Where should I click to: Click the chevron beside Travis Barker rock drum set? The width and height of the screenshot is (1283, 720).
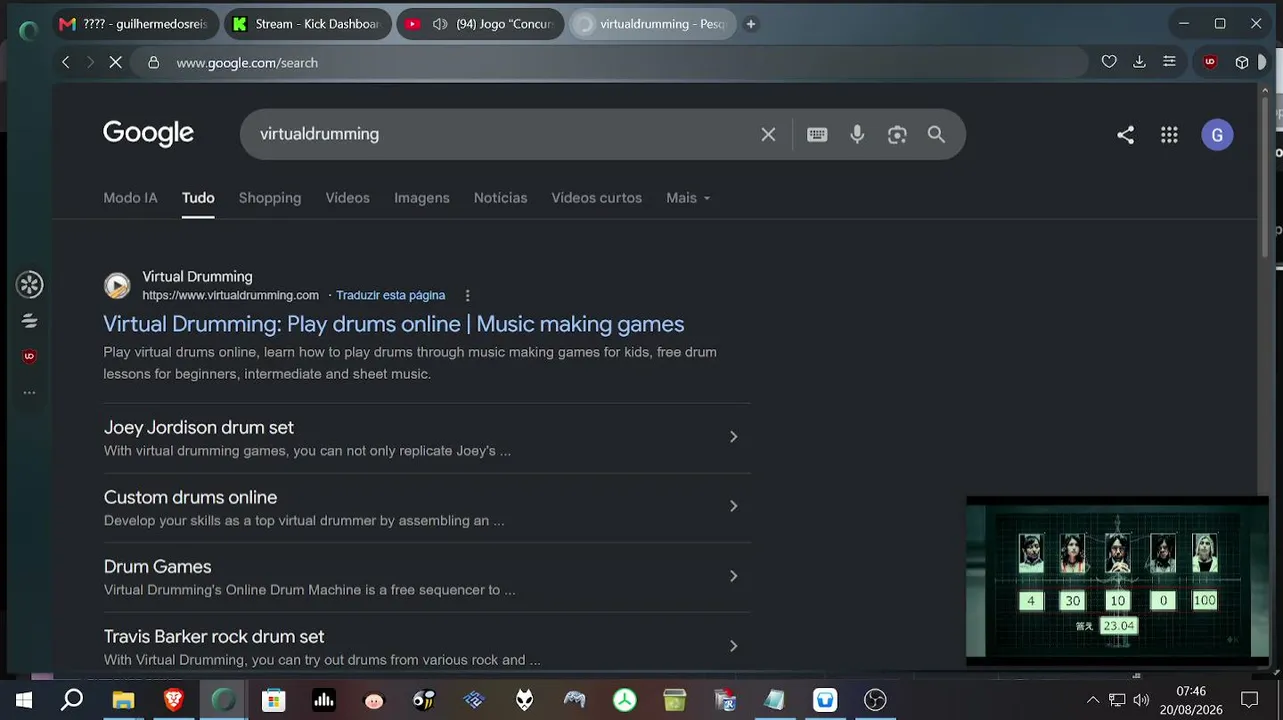(x=733, y=646)
